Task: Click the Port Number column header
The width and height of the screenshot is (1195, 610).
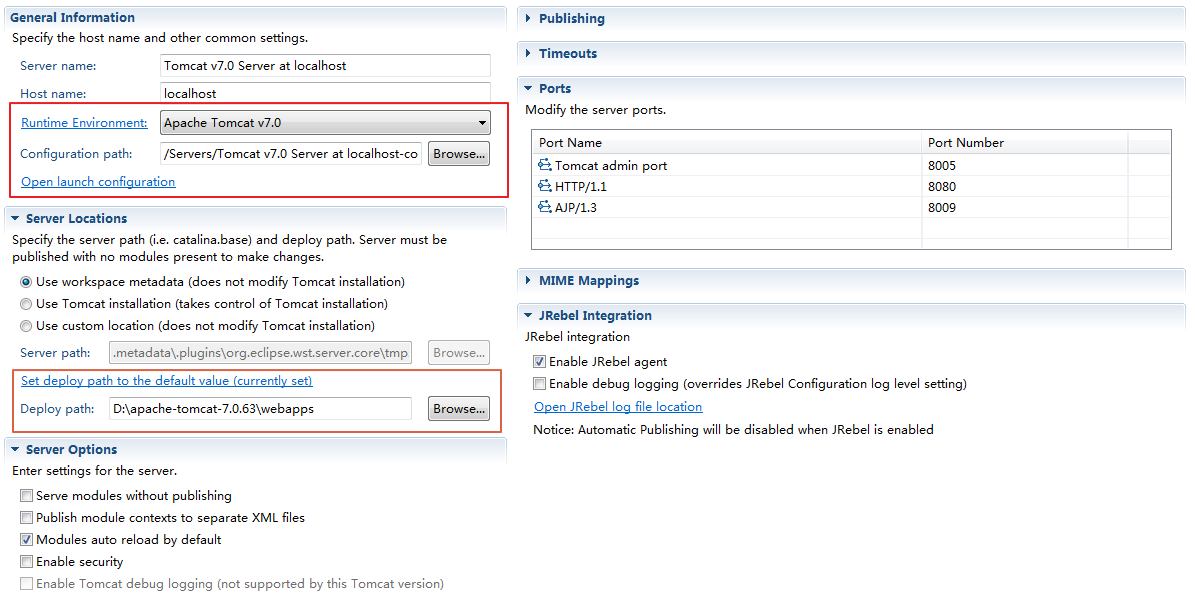Action: click(x=1024, y=142)
